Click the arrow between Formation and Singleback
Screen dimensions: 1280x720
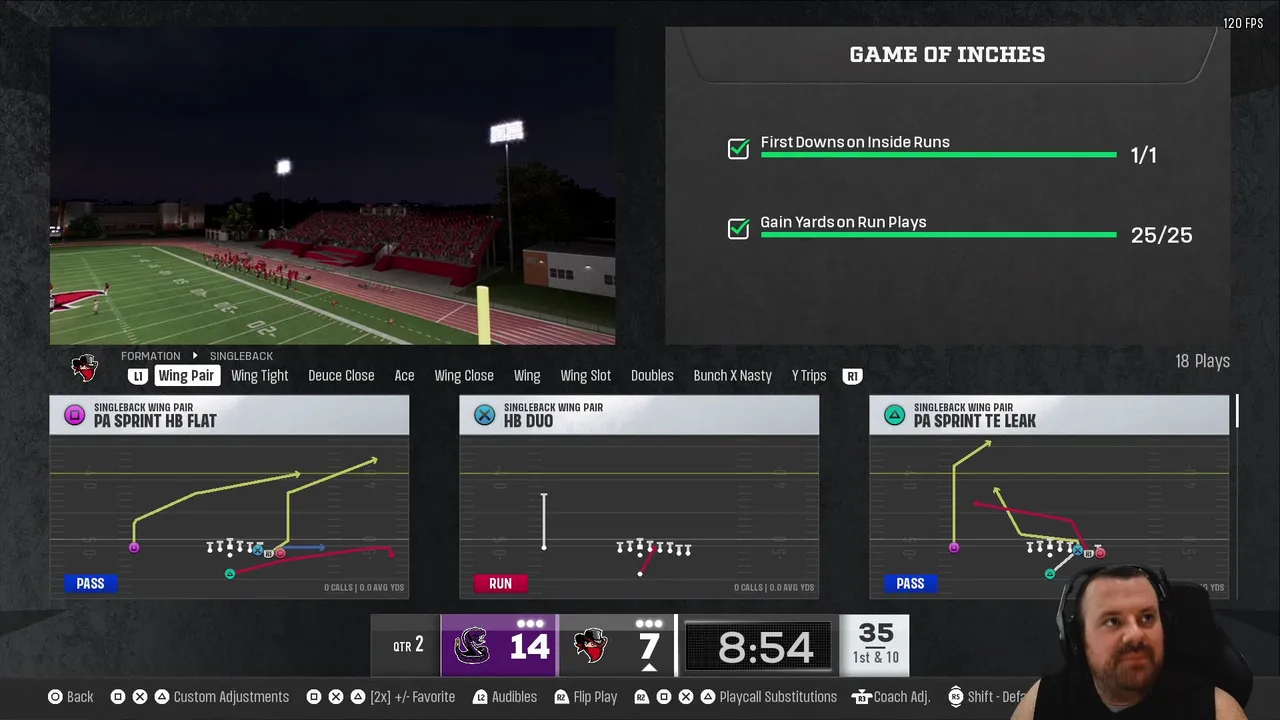tap(195, 356)
